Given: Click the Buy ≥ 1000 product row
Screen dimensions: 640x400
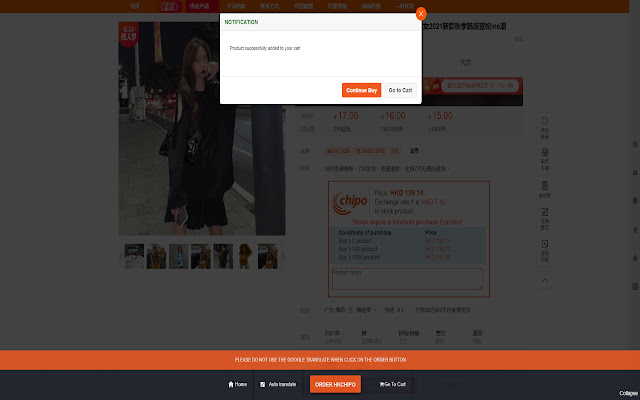Looking at the screenshot, I should click(x=407, y=258).
